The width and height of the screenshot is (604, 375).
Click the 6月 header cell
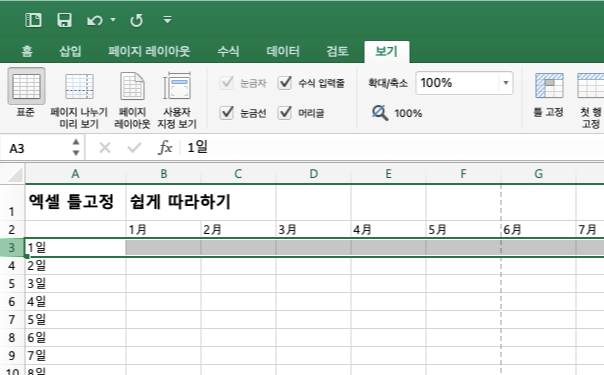click(539, 230)
